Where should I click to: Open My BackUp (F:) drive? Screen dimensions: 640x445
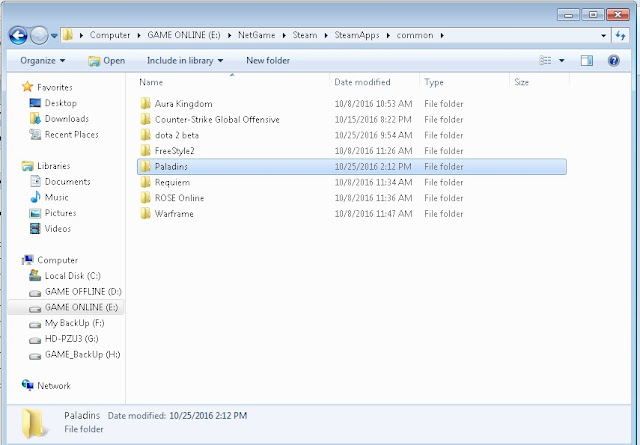point(67,323)
